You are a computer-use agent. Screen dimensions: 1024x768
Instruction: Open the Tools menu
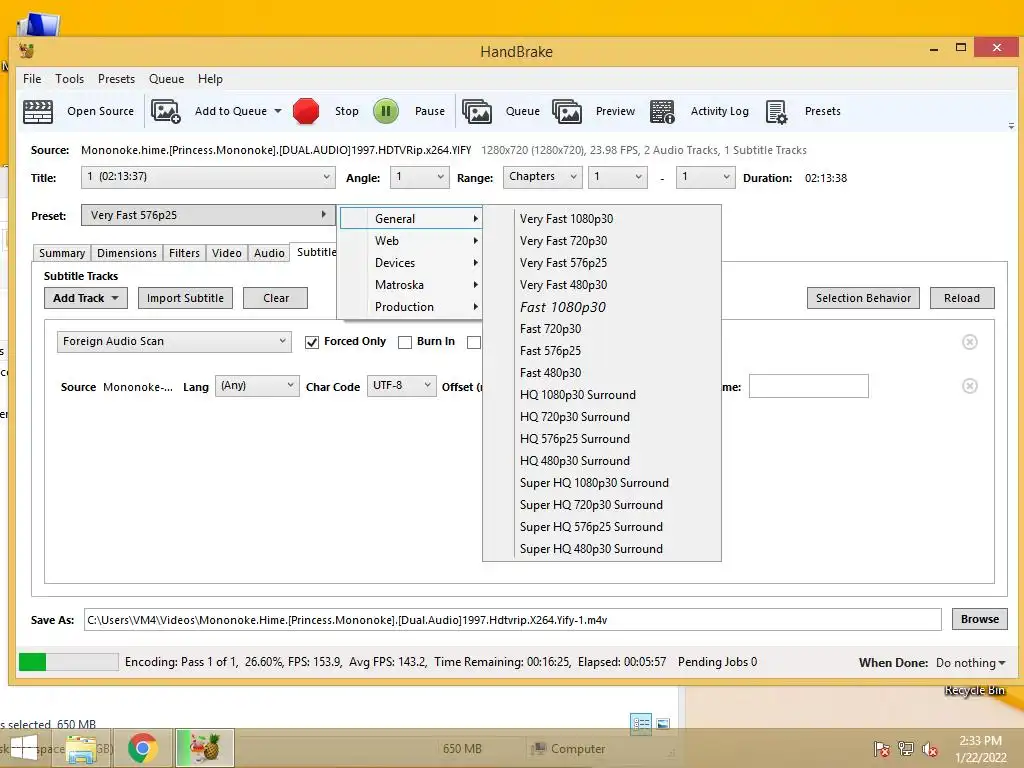click(x=69, y=79)
